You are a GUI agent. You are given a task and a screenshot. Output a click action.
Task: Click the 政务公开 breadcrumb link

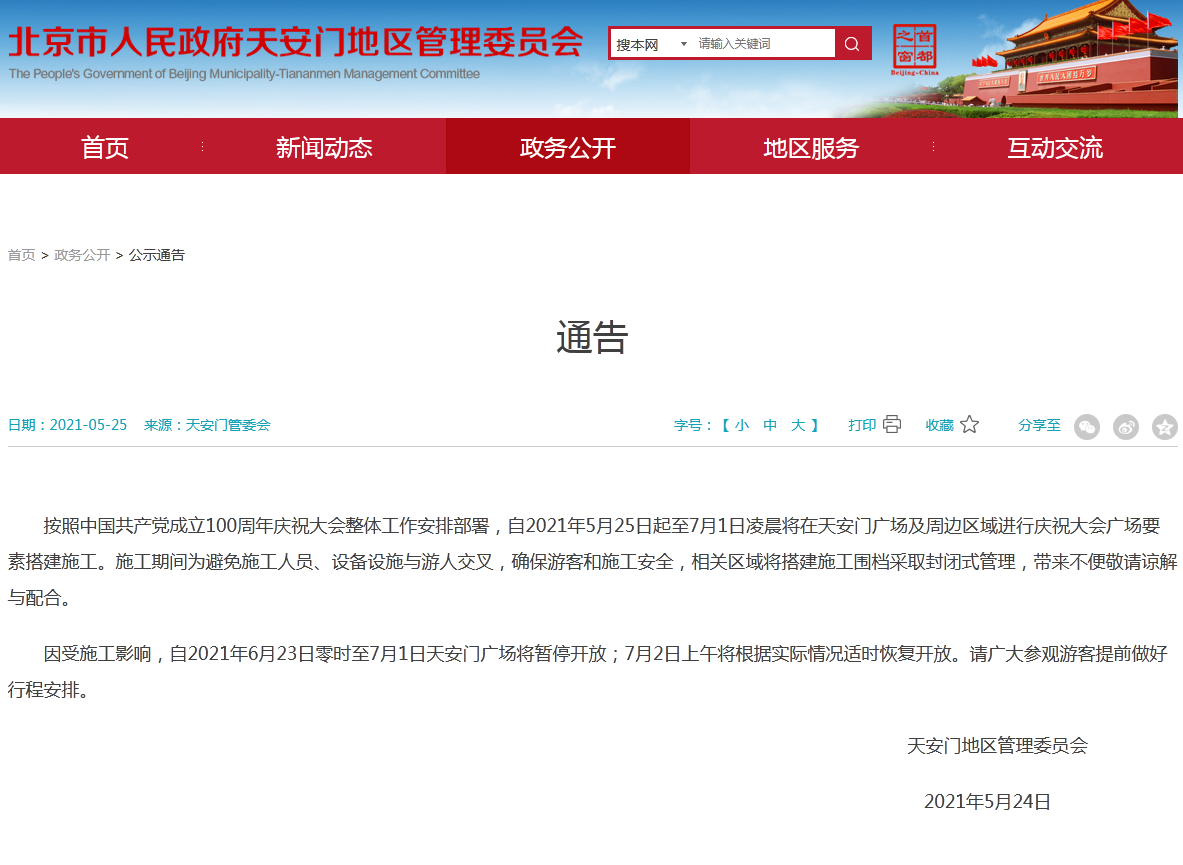[82, 255]
